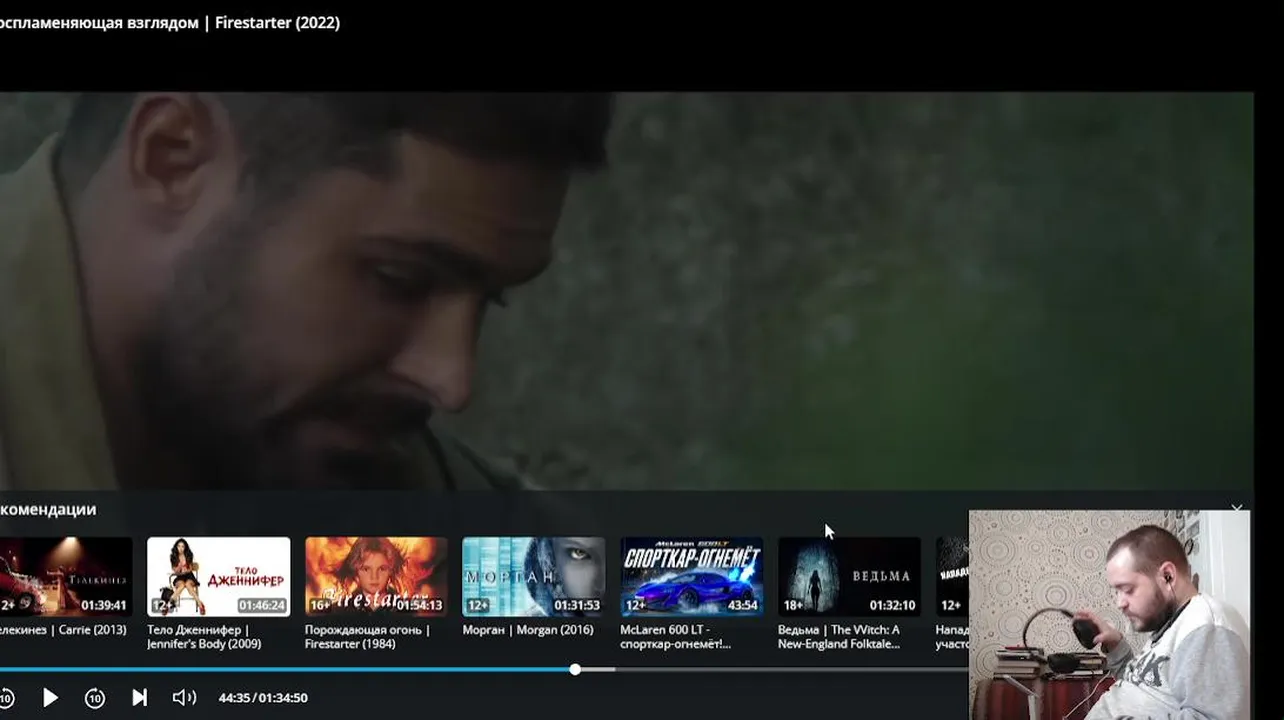
Task: Jump to the next video
Action: (x=140, y=697)
